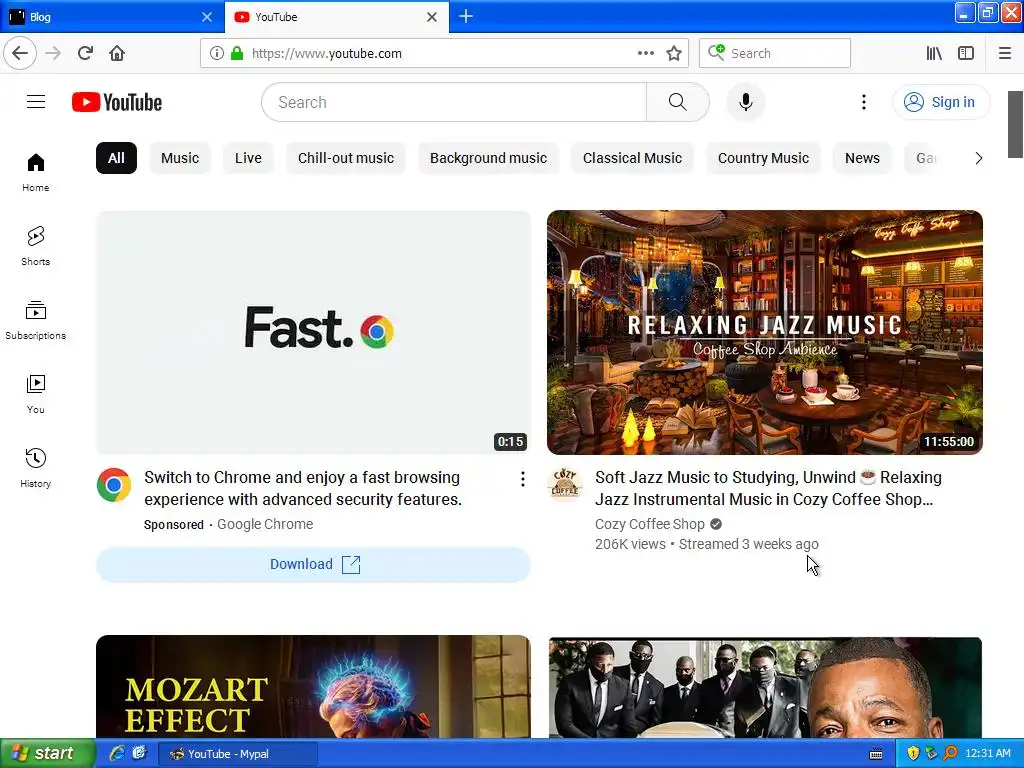1024x768 pixels.
Task: Start voice search with microphone icon
Action: click(745, 102)
